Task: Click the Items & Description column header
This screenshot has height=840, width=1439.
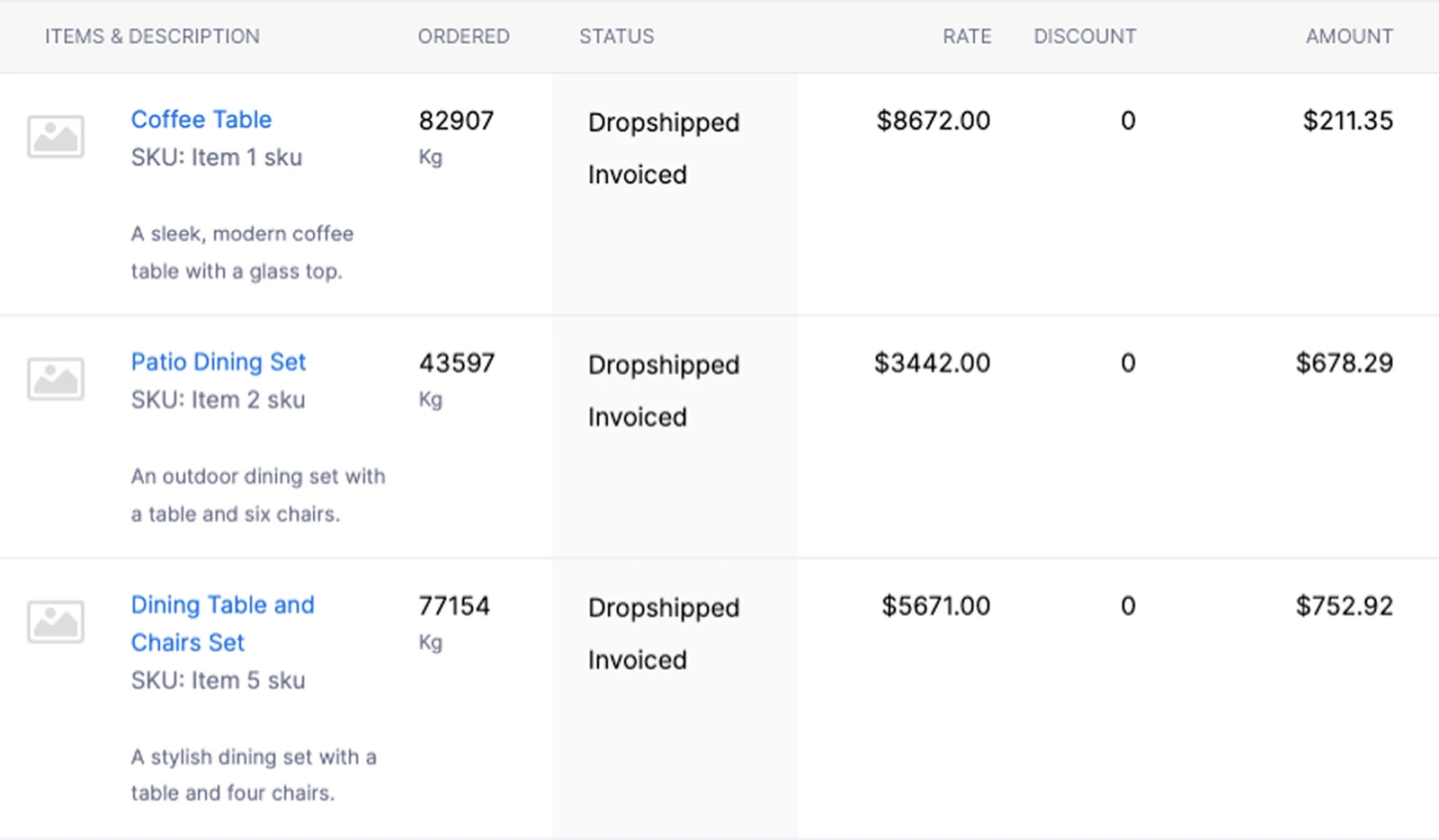Action: (152, 37)
